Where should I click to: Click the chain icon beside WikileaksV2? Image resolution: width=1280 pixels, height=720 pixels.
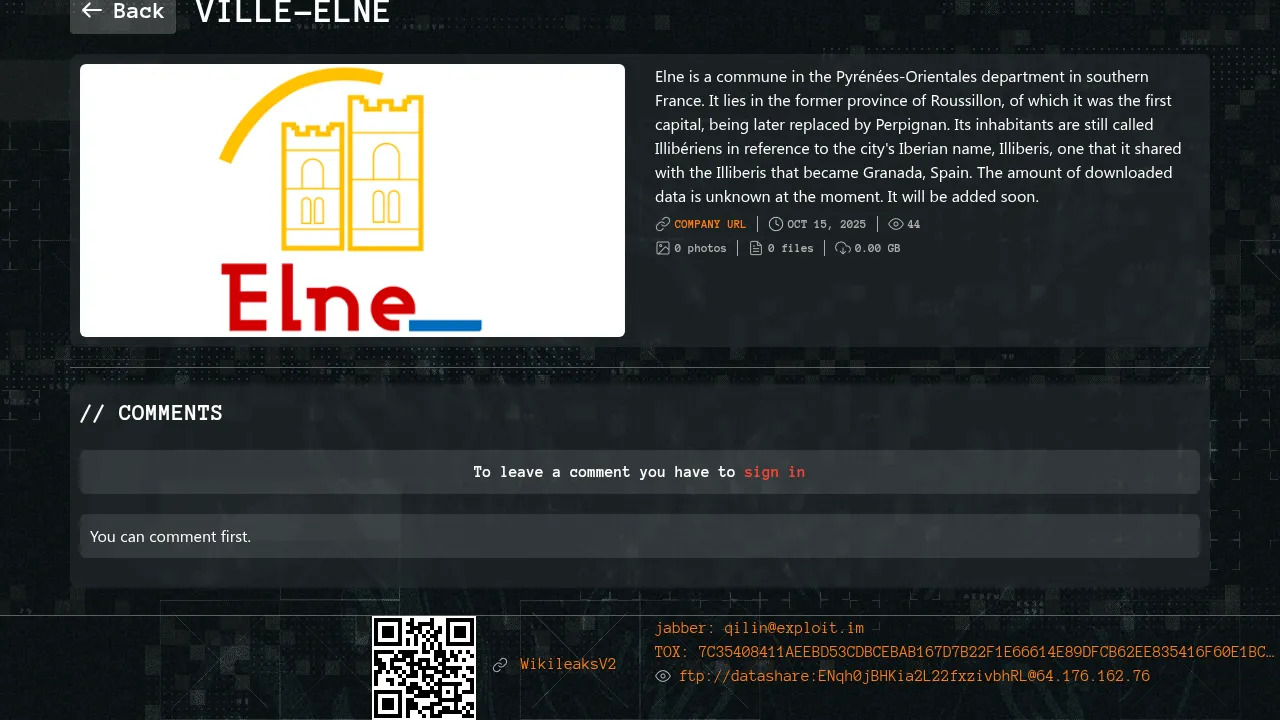500,665
